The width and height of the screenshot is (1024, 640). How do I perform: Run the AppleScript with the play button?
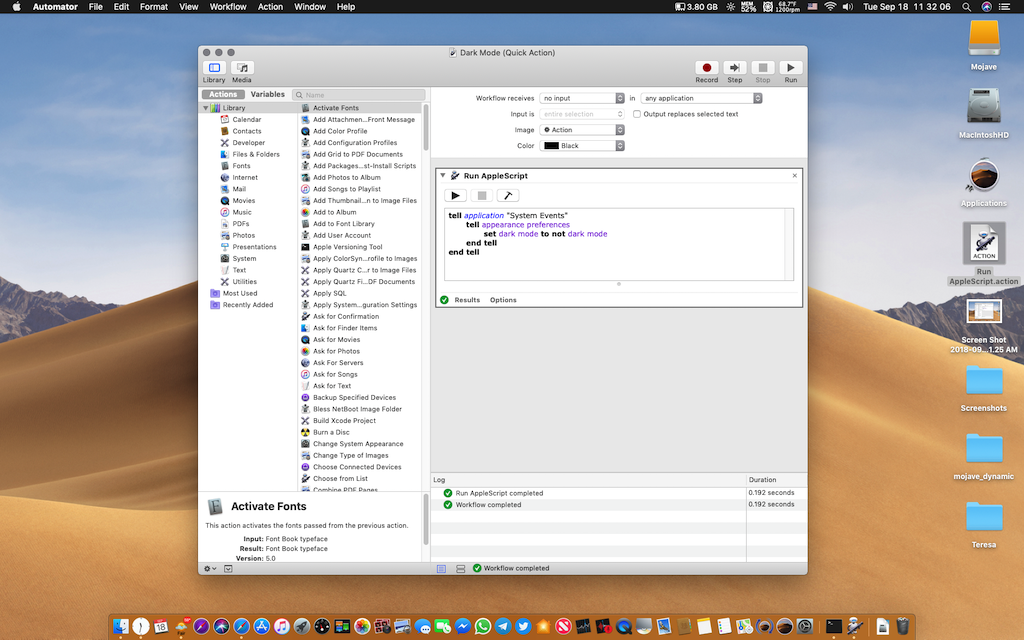(x=455, y=195)
